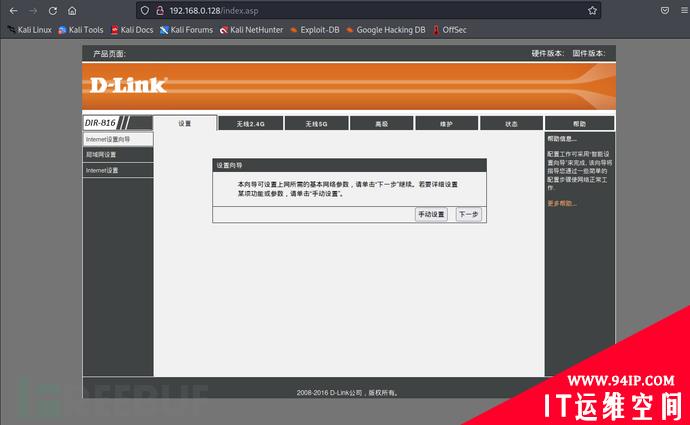Open the 更多帮助 link
The width and height of the screenshot is (690, 425).
pyautogui.click(x=562, y=203)
